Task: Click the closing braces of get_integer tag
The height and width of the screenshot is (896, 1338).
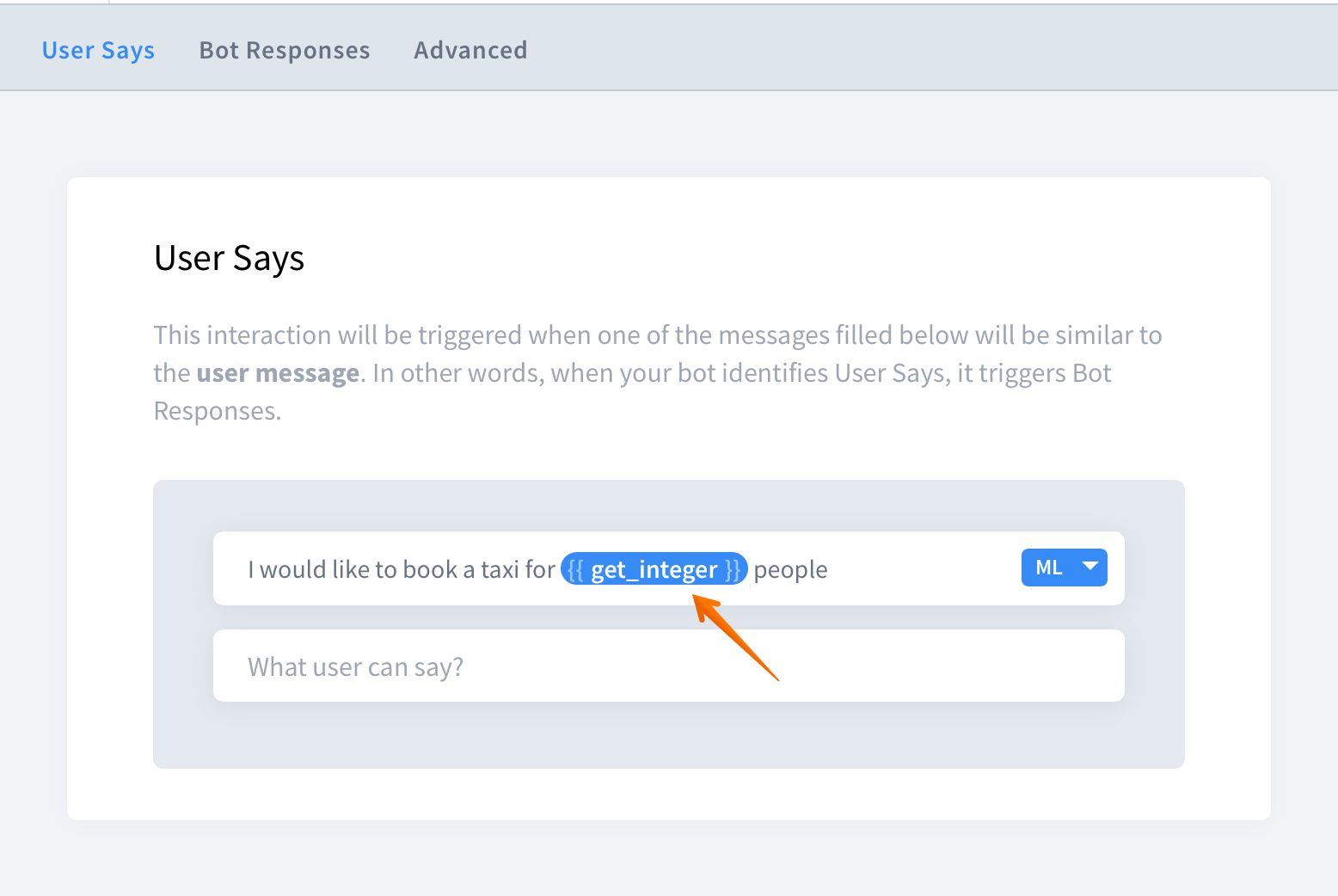Action: (x=732, y=569)
